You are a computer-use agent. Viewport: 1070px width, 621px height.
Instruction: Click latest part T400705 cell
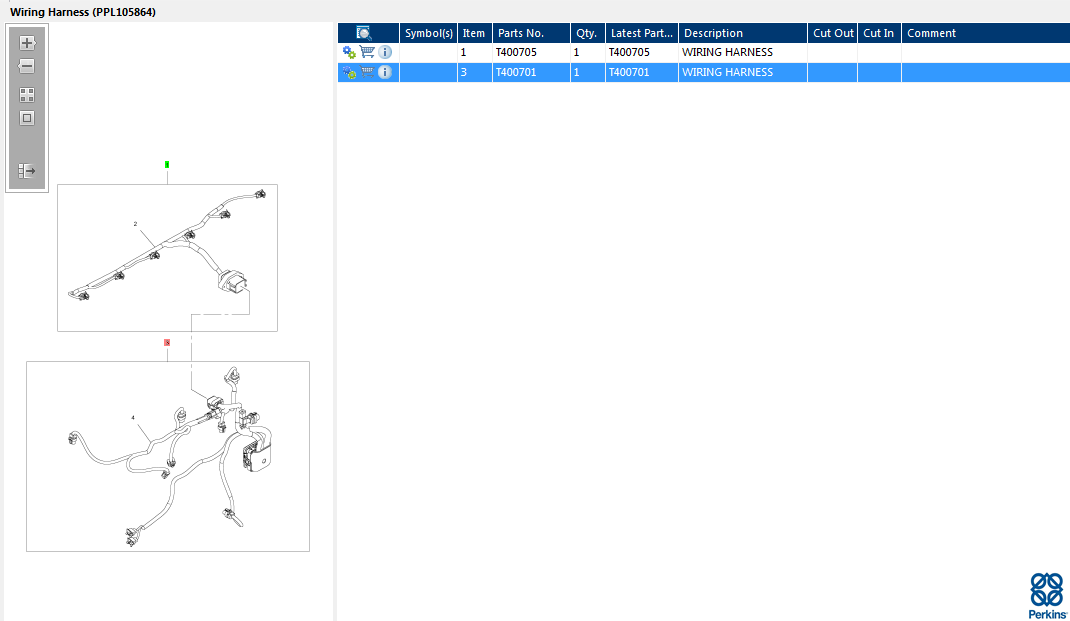641,53
